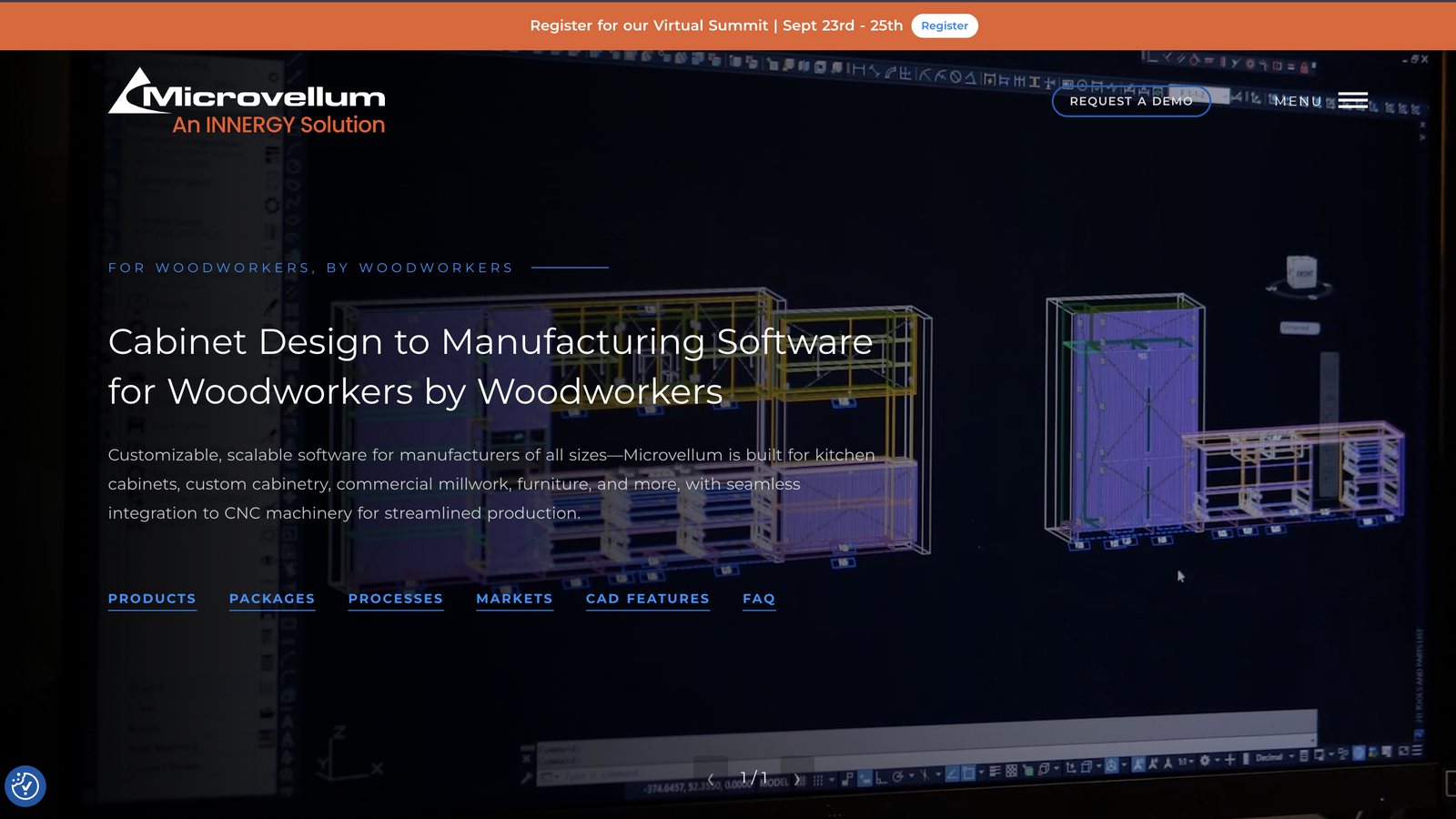Click the 'Customizable, scalable software' paragraph

[x=491, y=484]
